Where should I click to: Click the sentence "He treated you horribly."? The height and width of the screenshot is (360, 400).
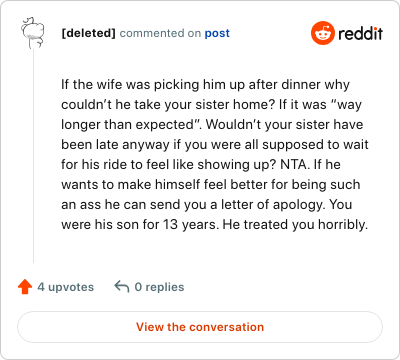click(x=295, y=224)
